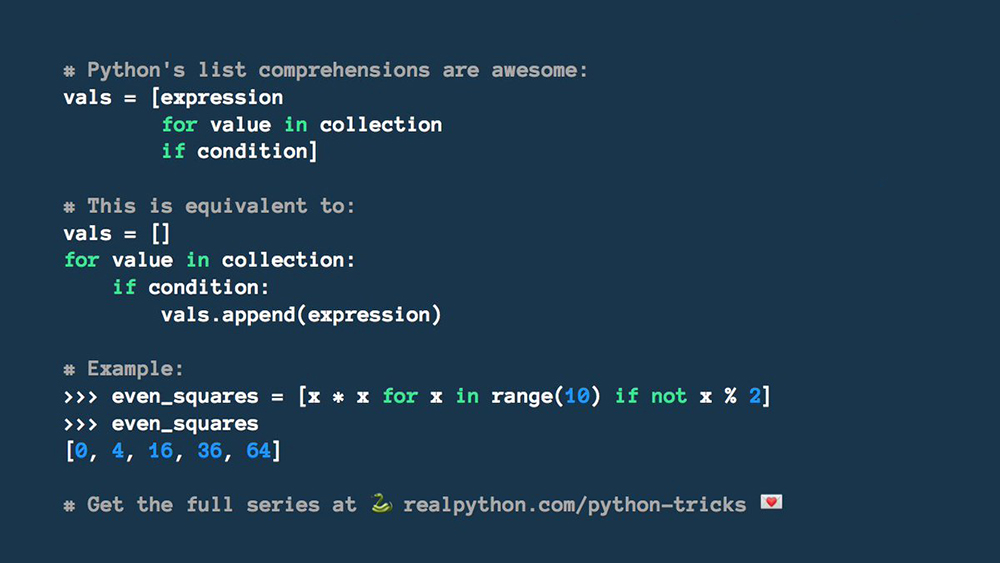The height and width of the screenshot is (563, 1000).
Task: Click the empty list brackets '[]'
Action: [x=161, y=233]
